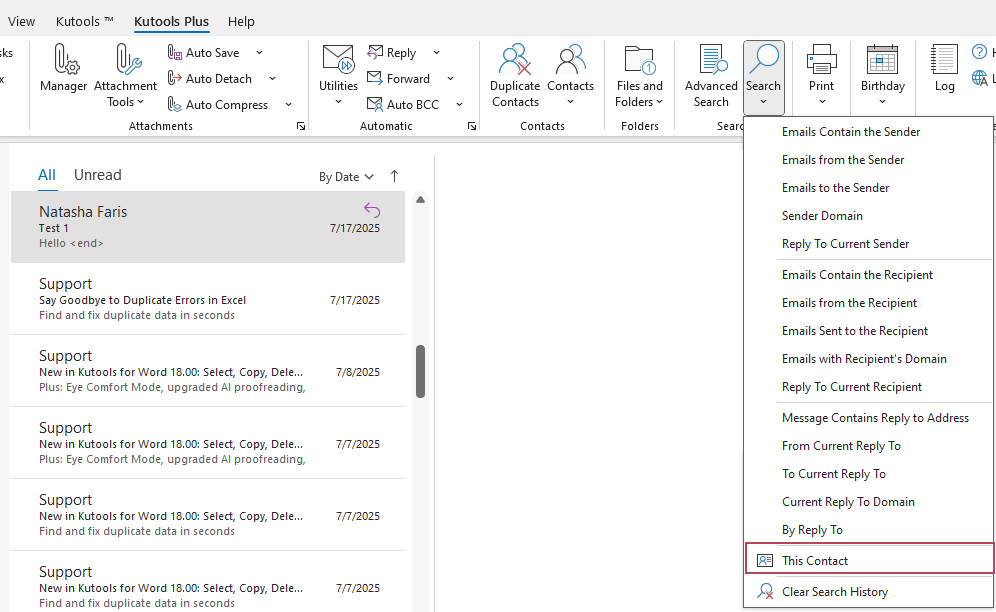This screenshot has width=996, height=612.
Task: Switch to the View ribbon tab
Action: point(21,22)
